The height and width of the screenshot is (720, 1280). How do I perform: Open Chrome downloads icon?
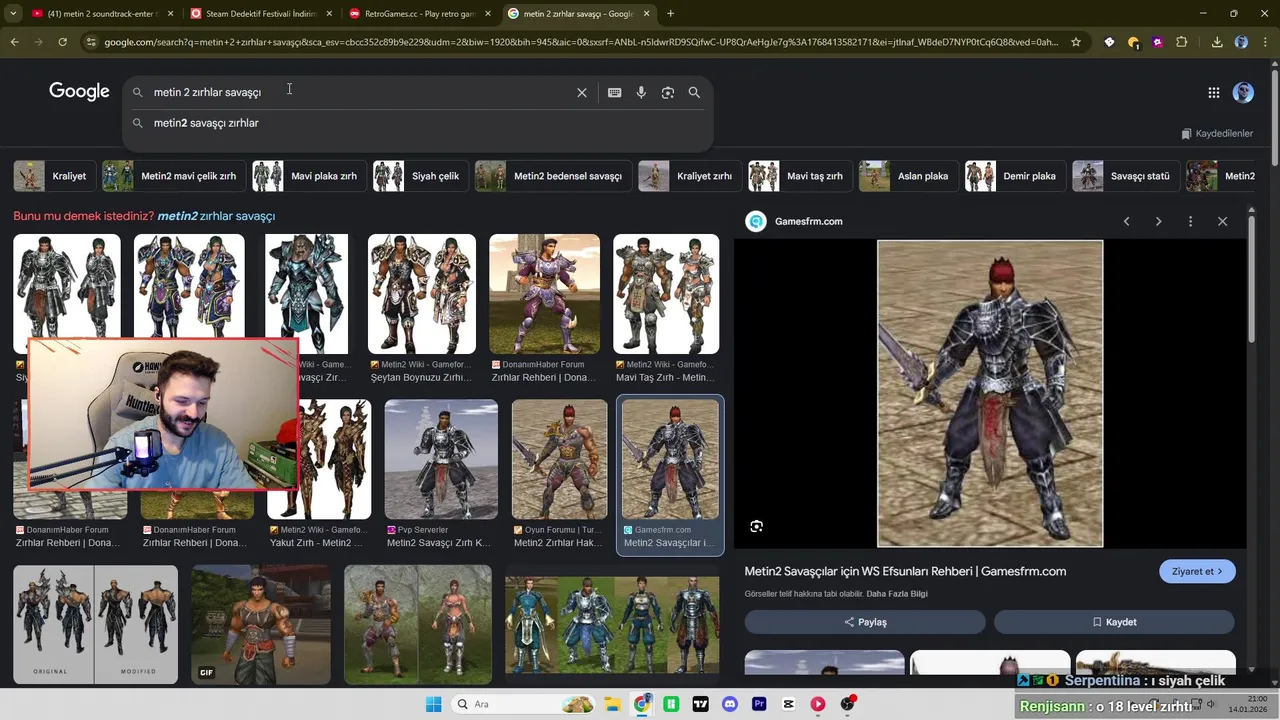click(x=1217, y=42)
